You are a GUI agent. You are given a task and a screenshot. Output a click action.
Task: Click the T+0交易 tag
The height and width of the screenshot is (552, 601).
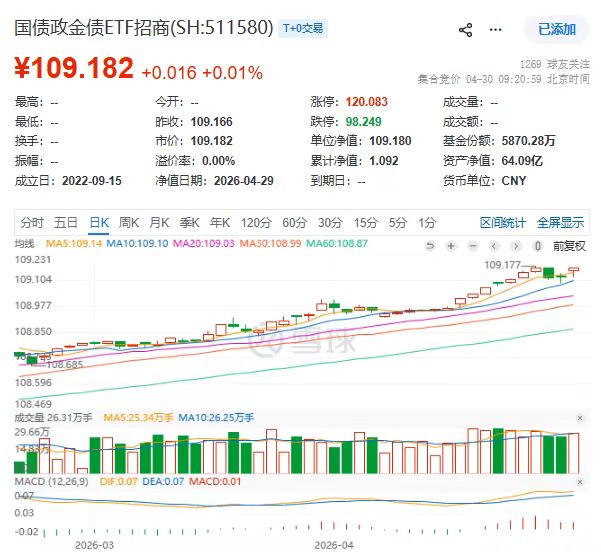click(x=303, y=28)
